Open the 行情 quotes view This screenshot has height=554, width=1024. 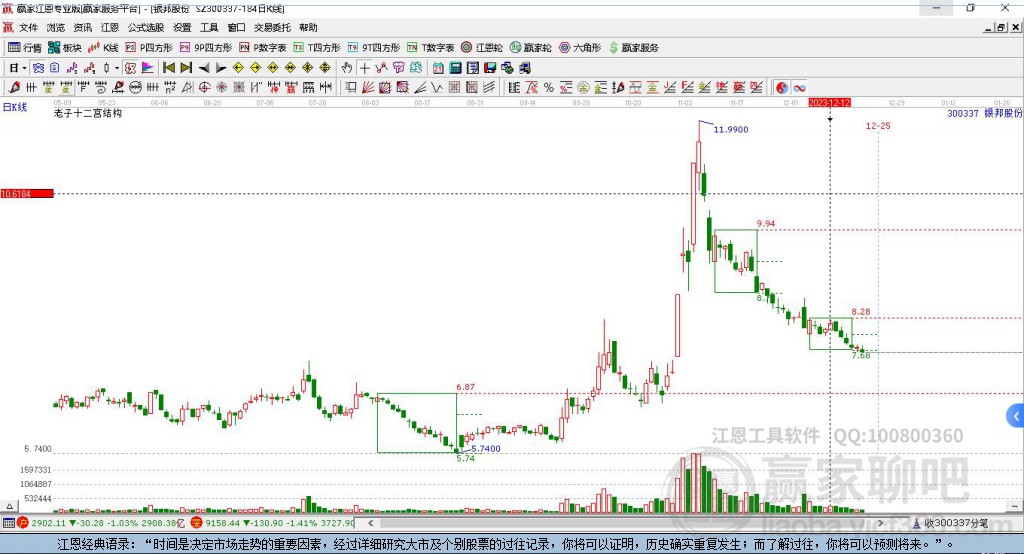(x=25, y=48)
